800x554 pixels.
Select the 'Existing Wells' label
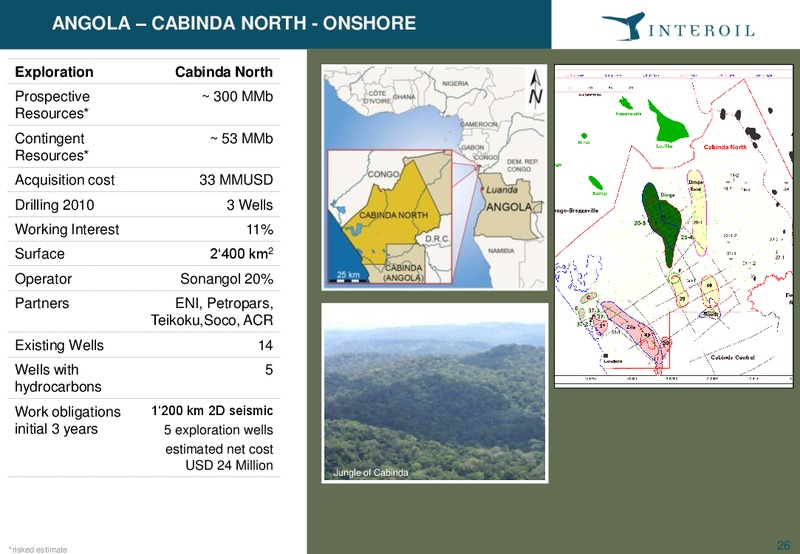click(59, 346)
